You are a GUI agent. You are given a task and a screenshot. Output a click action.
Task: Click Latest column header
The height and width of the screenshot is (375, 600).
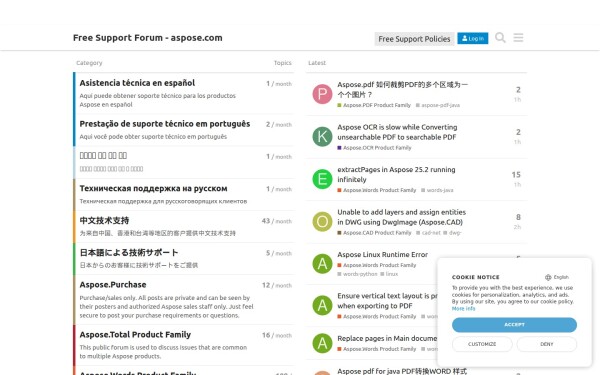click(317, 63)
